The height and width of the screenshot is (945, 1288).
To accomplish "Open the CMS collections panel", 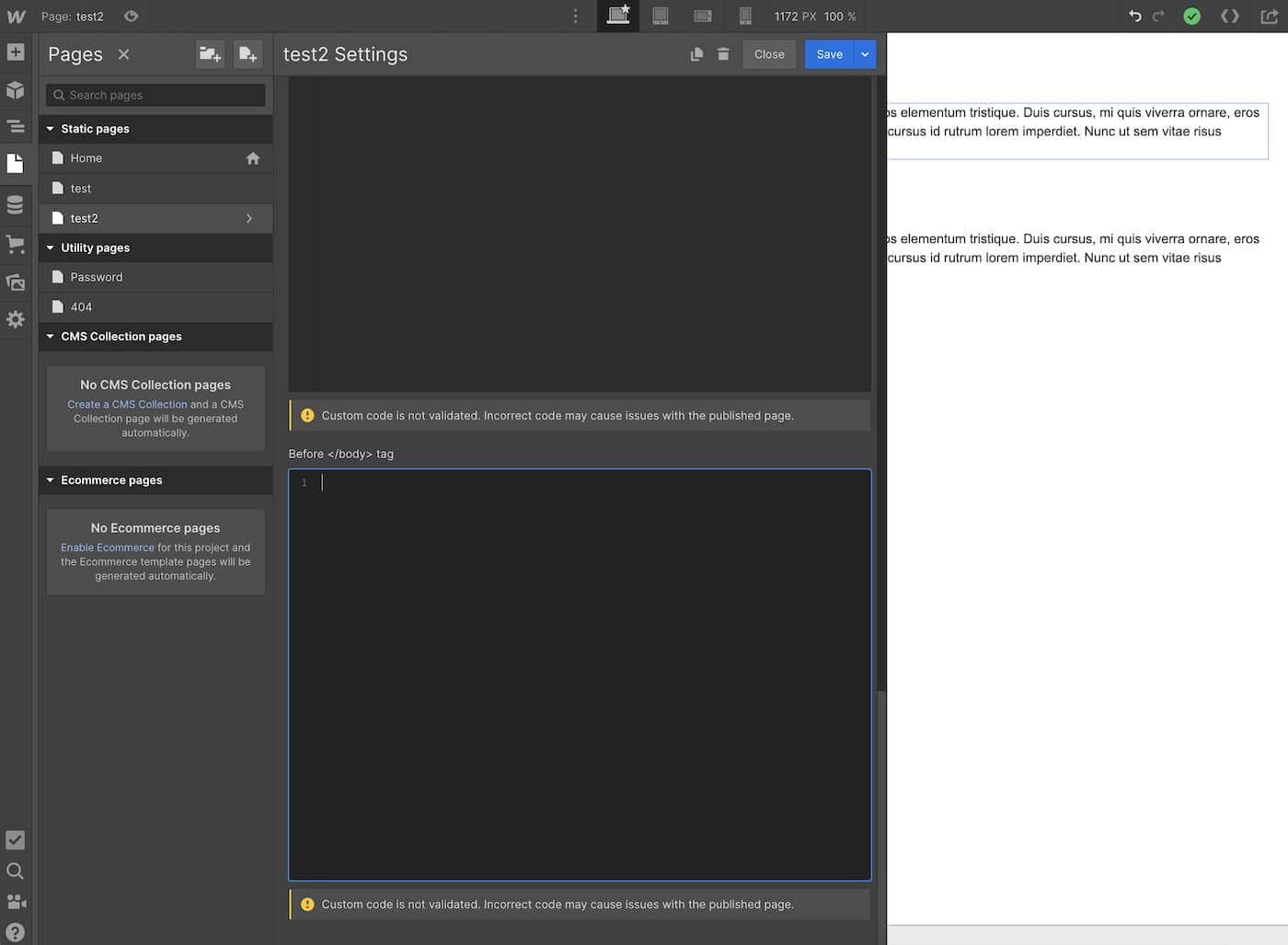I will click(16, 204).
